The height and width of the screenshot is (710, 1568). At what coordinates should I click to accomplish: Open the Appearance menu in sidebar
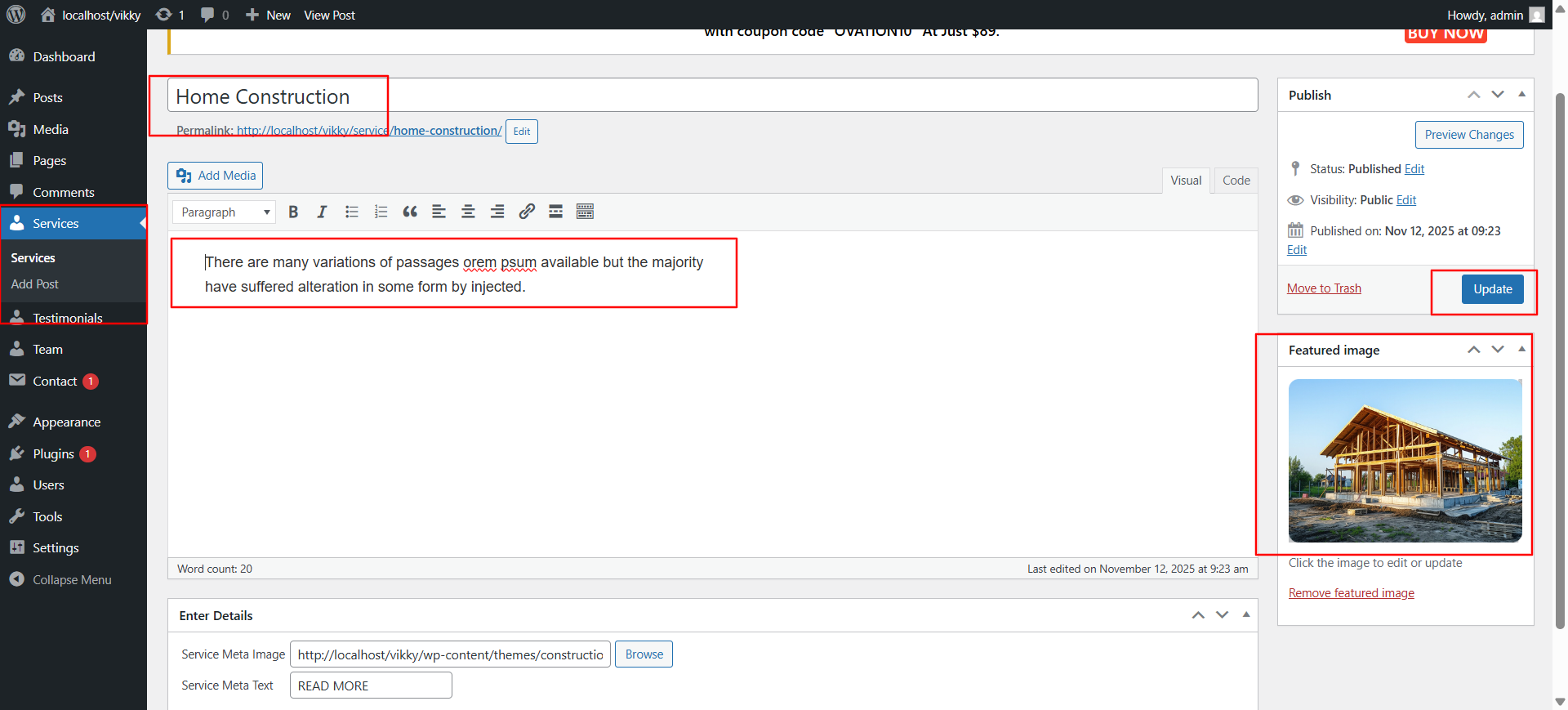pos(66,422)
